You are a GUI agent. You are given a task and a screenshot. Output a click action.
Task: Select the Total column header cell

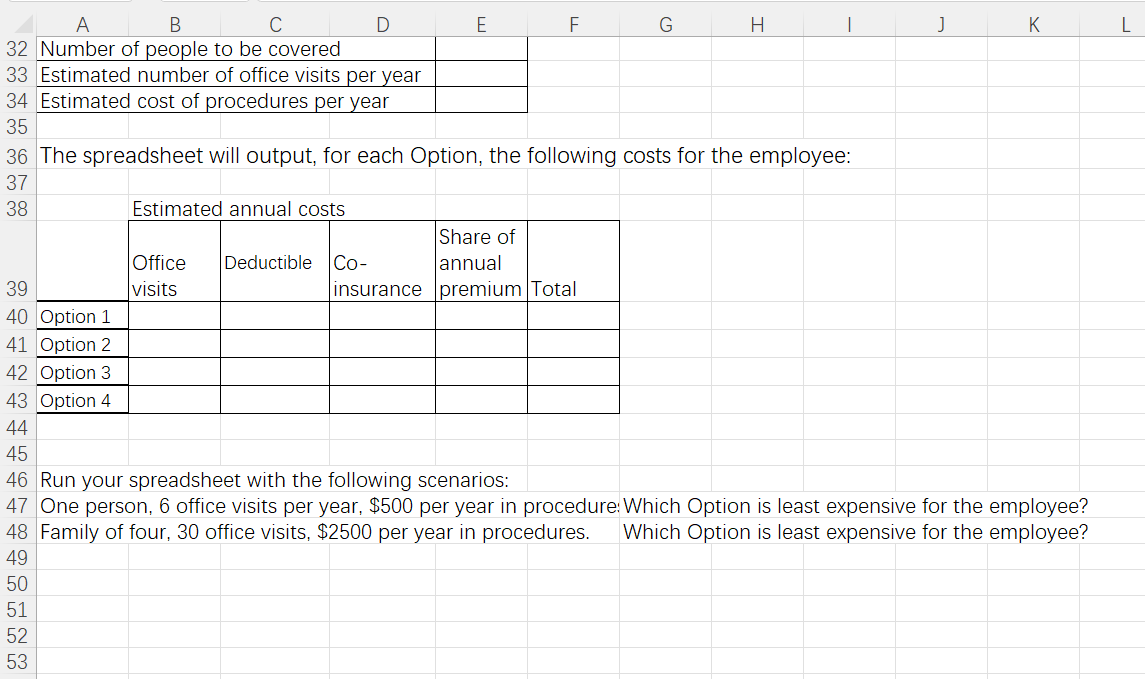(x=573, y=262)
